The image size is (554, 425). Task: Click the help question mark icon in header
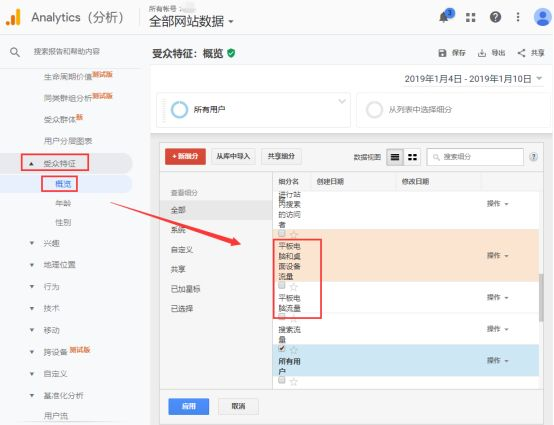pos(495,17)
